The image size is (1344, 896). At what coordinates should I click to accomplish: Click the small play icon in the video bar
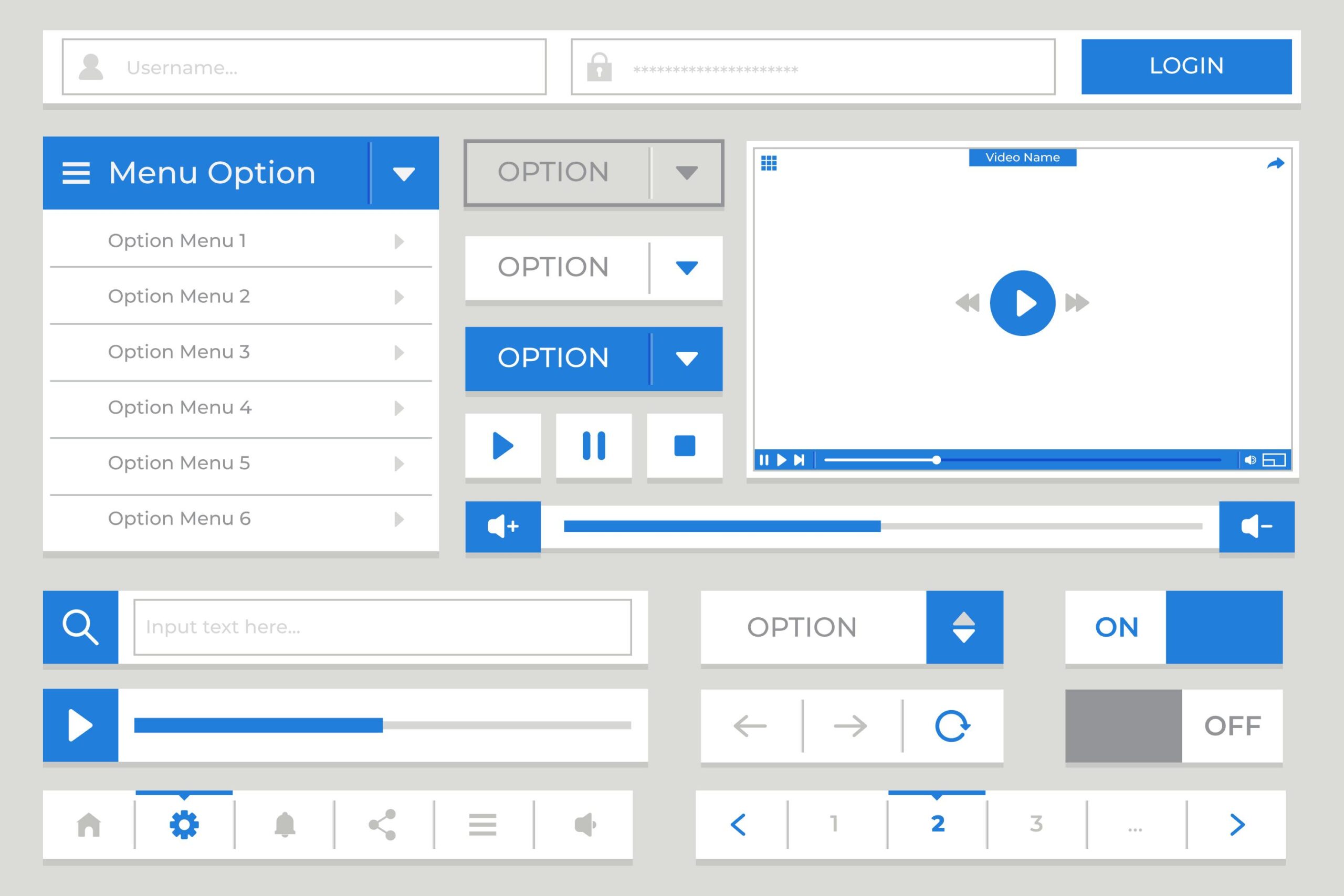click(782, 460)
